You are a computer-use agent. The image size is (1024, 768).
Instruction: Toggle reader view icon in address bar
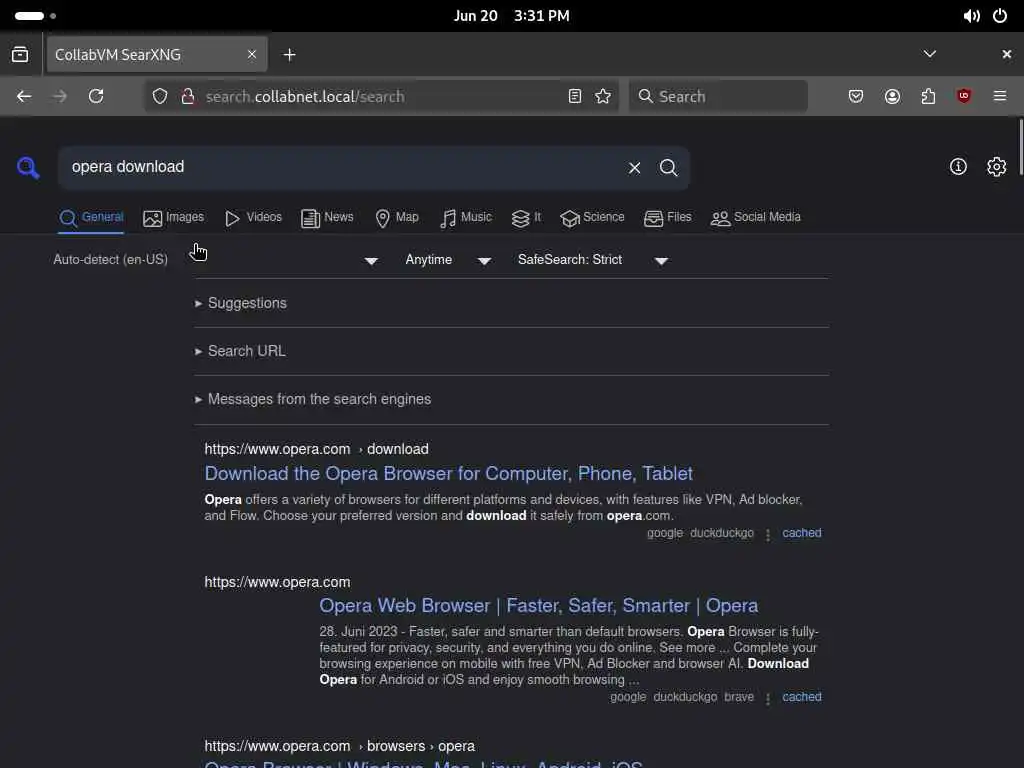click(x=575, y=97)
